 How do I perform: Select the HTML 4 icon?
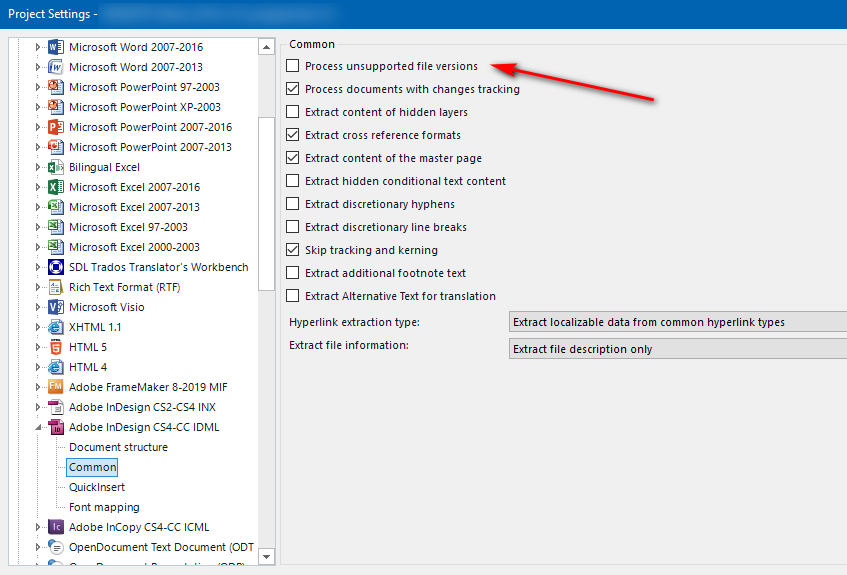tap(56, 367)
